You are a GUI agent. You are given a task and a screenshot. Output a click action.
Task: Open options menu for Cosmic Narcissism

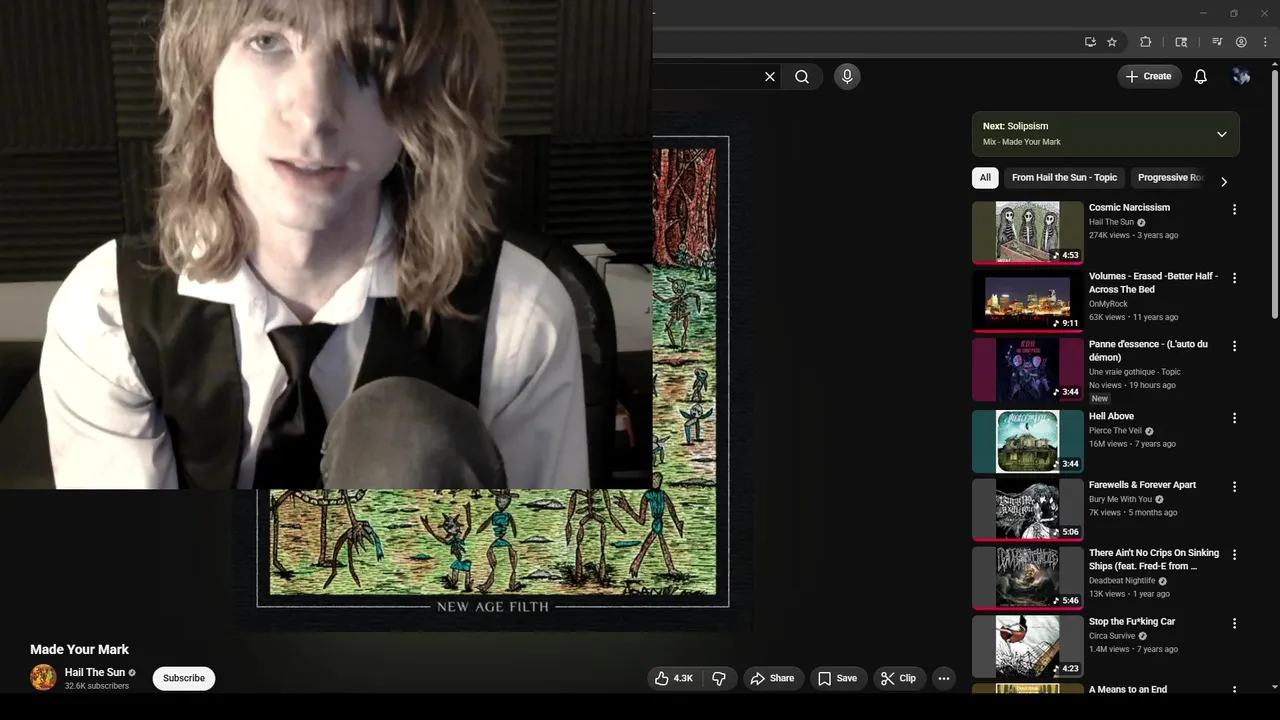[x=1234, y=210]
